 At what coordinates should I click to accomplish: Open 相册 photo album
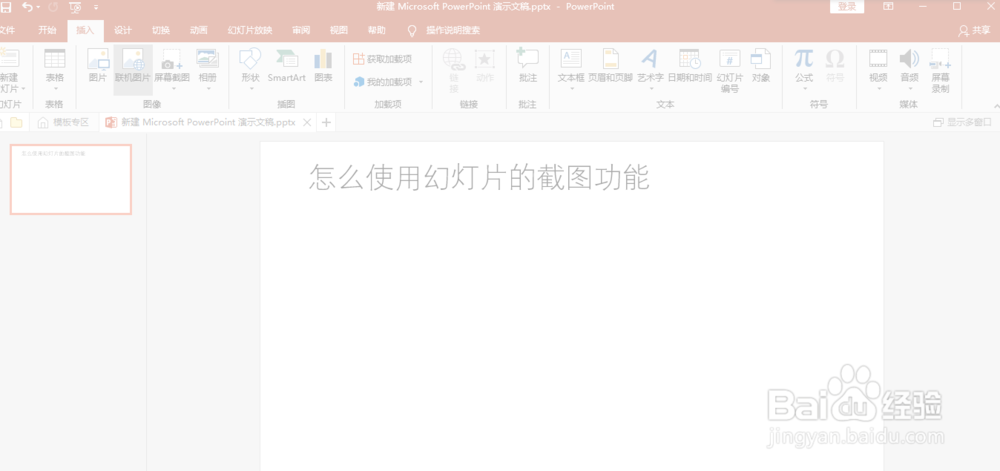click(x=208, y=66)
